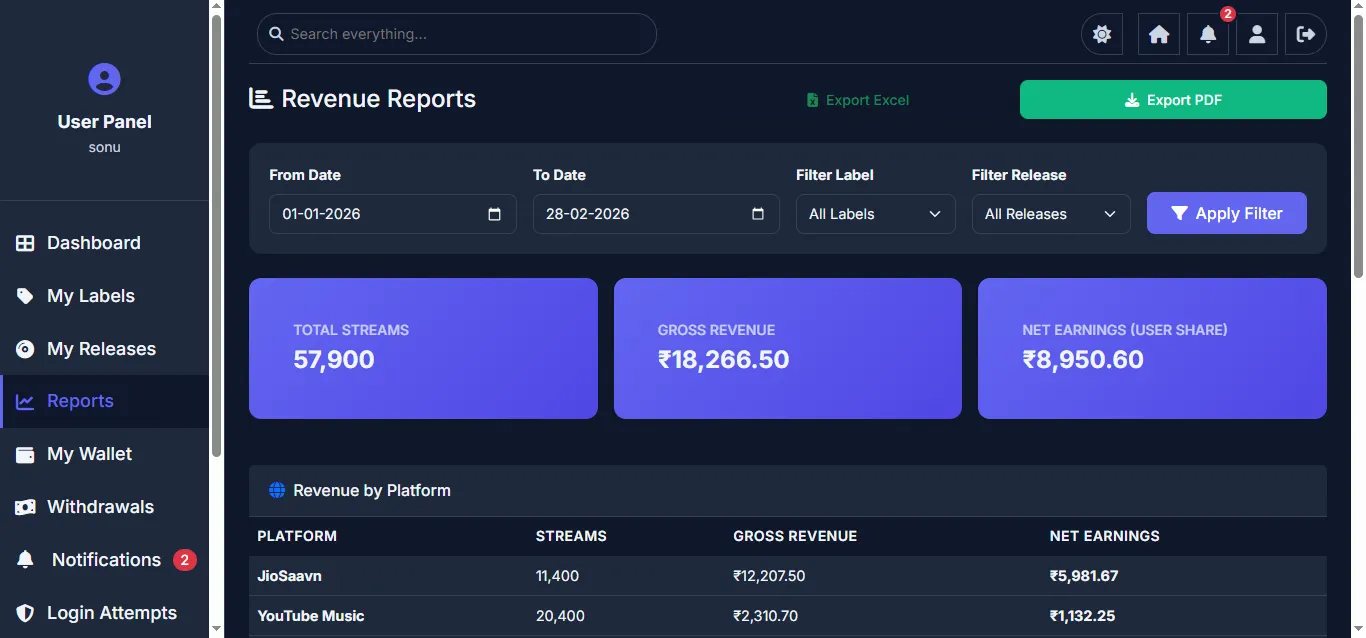Click the Login Attempts shield icon

pyautogui.click(x=25, y=613)
